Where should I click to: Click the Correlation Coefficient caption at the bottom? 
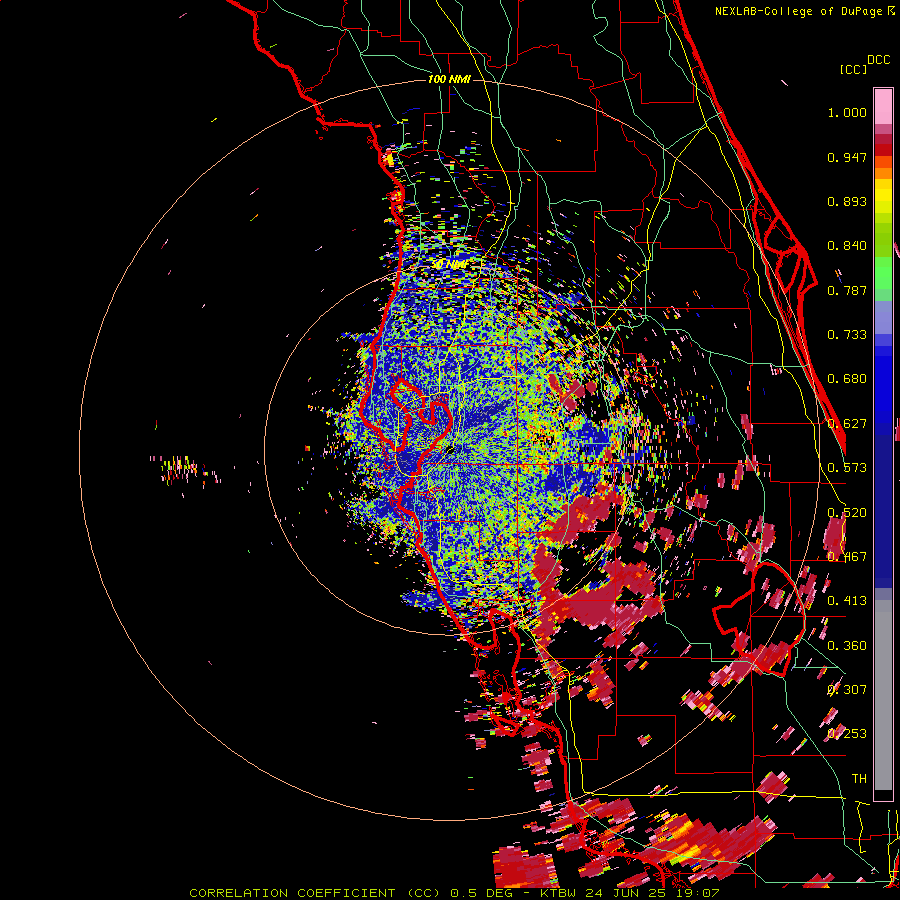point(454,893)
